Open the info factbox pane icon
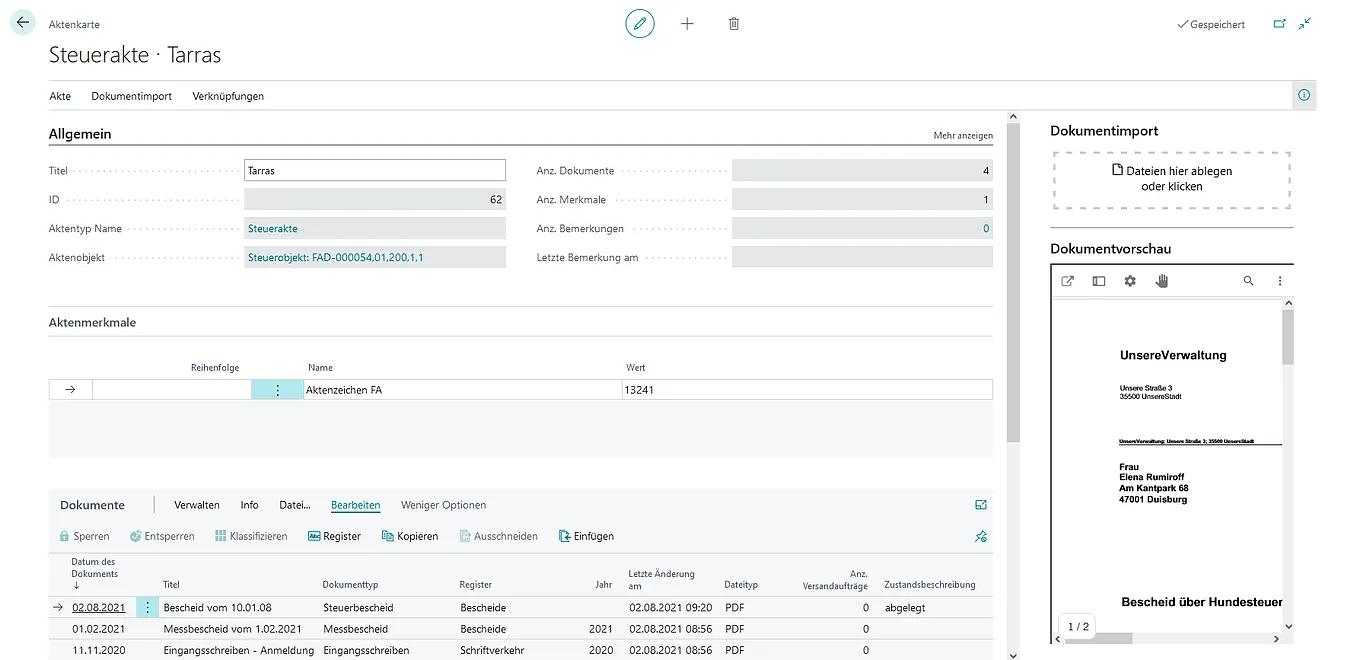1360x660 pixels. pos(1303,95)
